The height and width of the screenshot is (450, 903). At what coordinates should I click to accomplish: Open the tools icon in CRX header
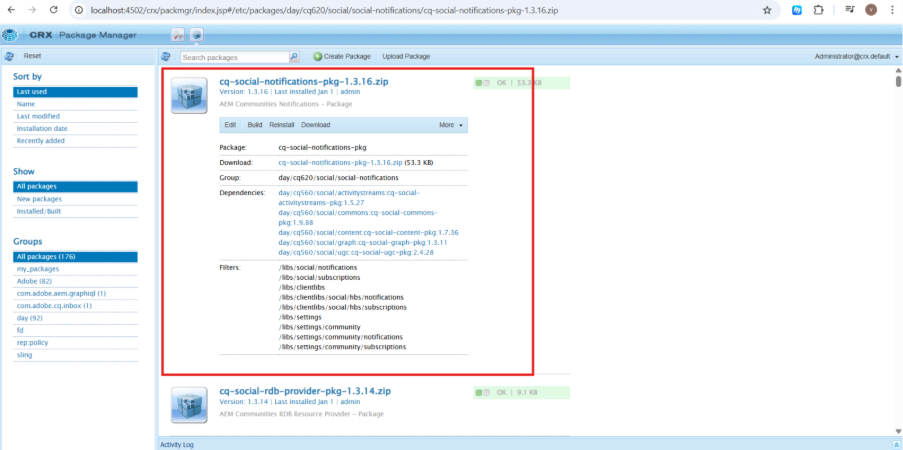tap(178, 35)
